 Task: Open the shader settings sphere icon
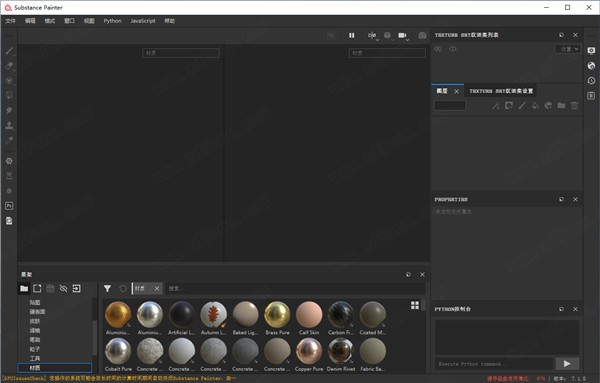pyautogui.click(x=591, y=65)
